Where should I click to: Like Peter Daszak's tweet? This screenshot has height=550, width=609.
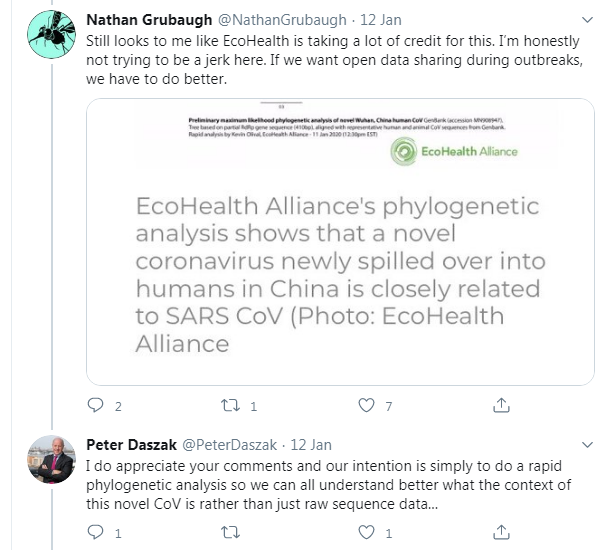(x=367, y=533)
